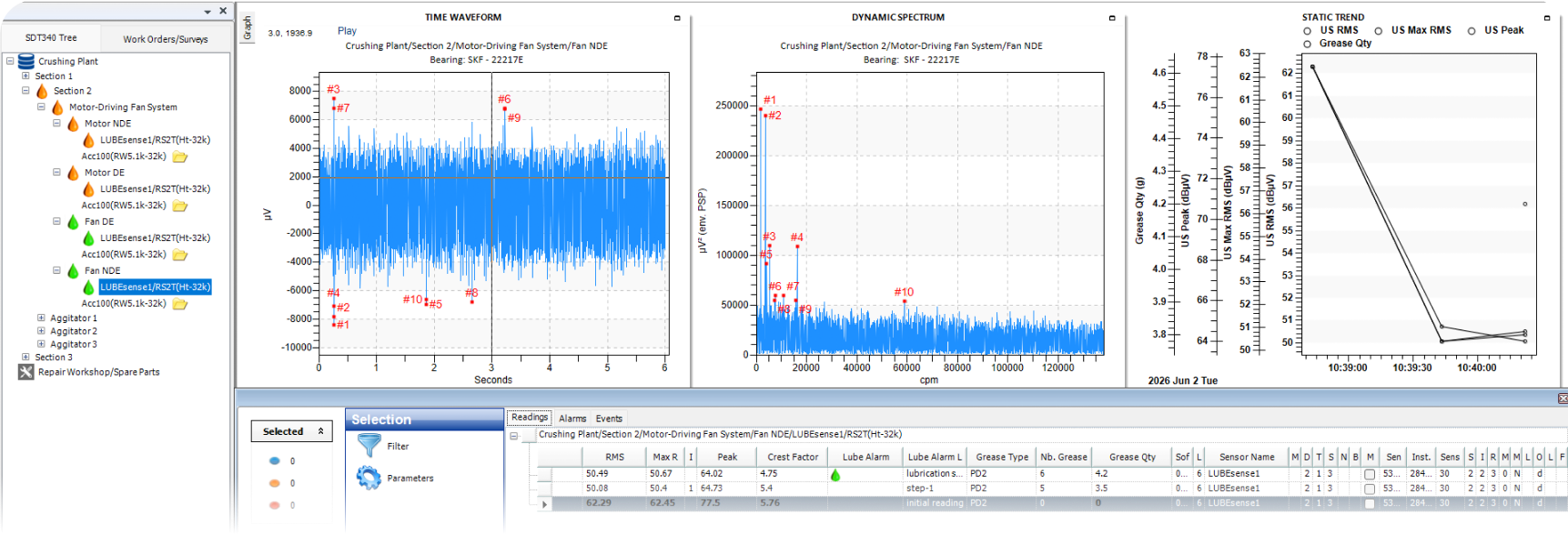Collapse readings group in bottom grid

(514, 436)
